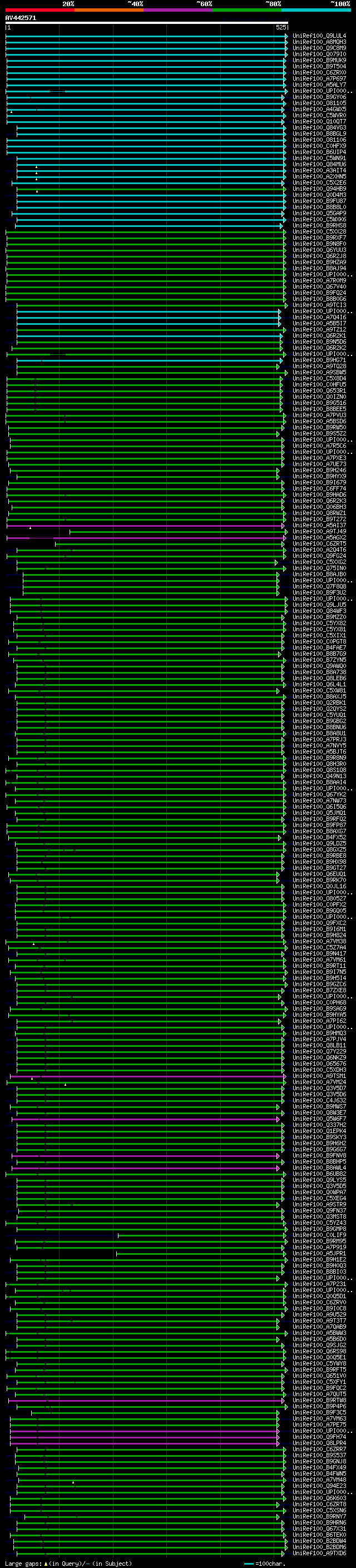Open hit UniRef100_Q9LUL4

coord(319,36)
